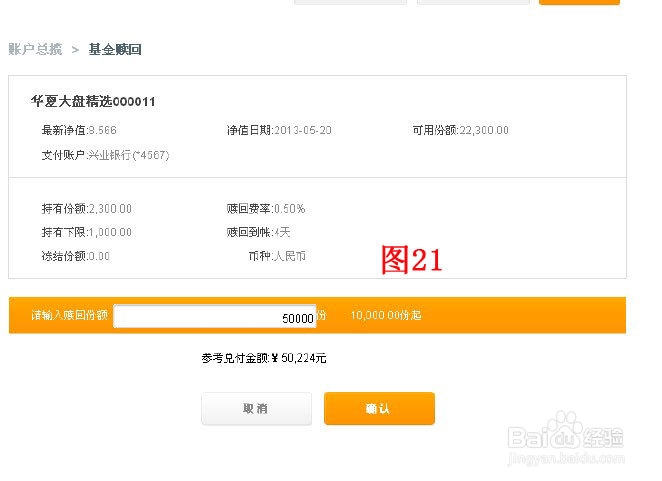Click the 最新净值 value 8.566

(102, 130)
